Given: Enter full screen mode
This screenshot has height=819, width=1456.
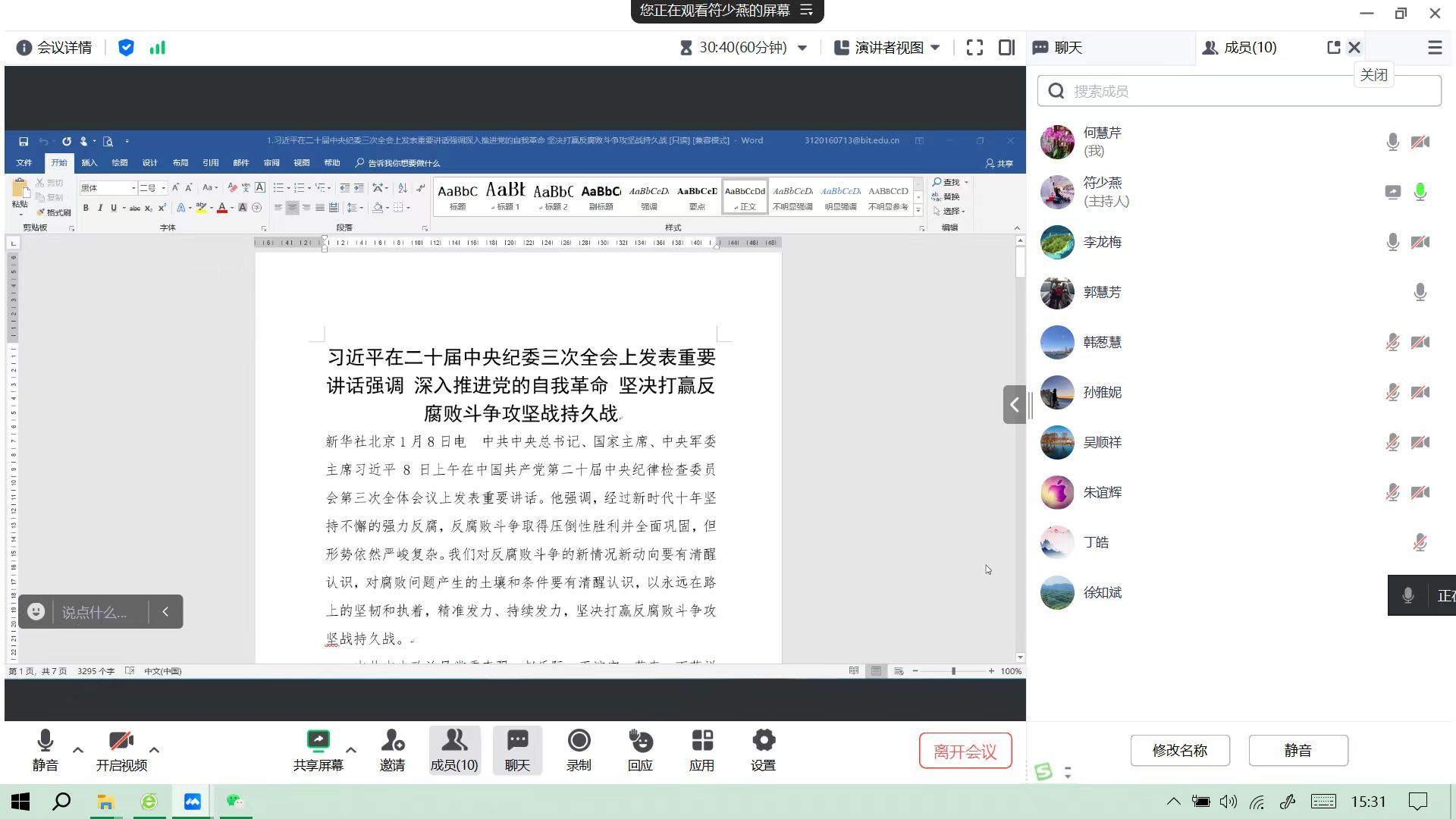Looking at the screenshot, I should (974, 48).
